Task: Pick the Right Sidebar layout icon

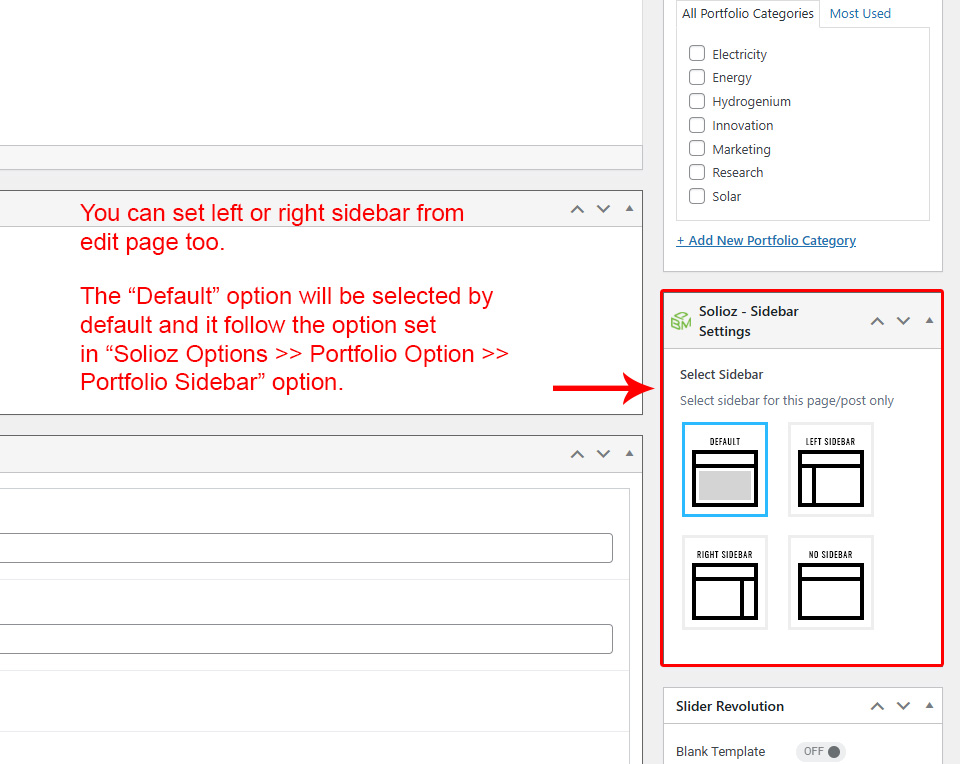Action: click(x=724, y=582)
